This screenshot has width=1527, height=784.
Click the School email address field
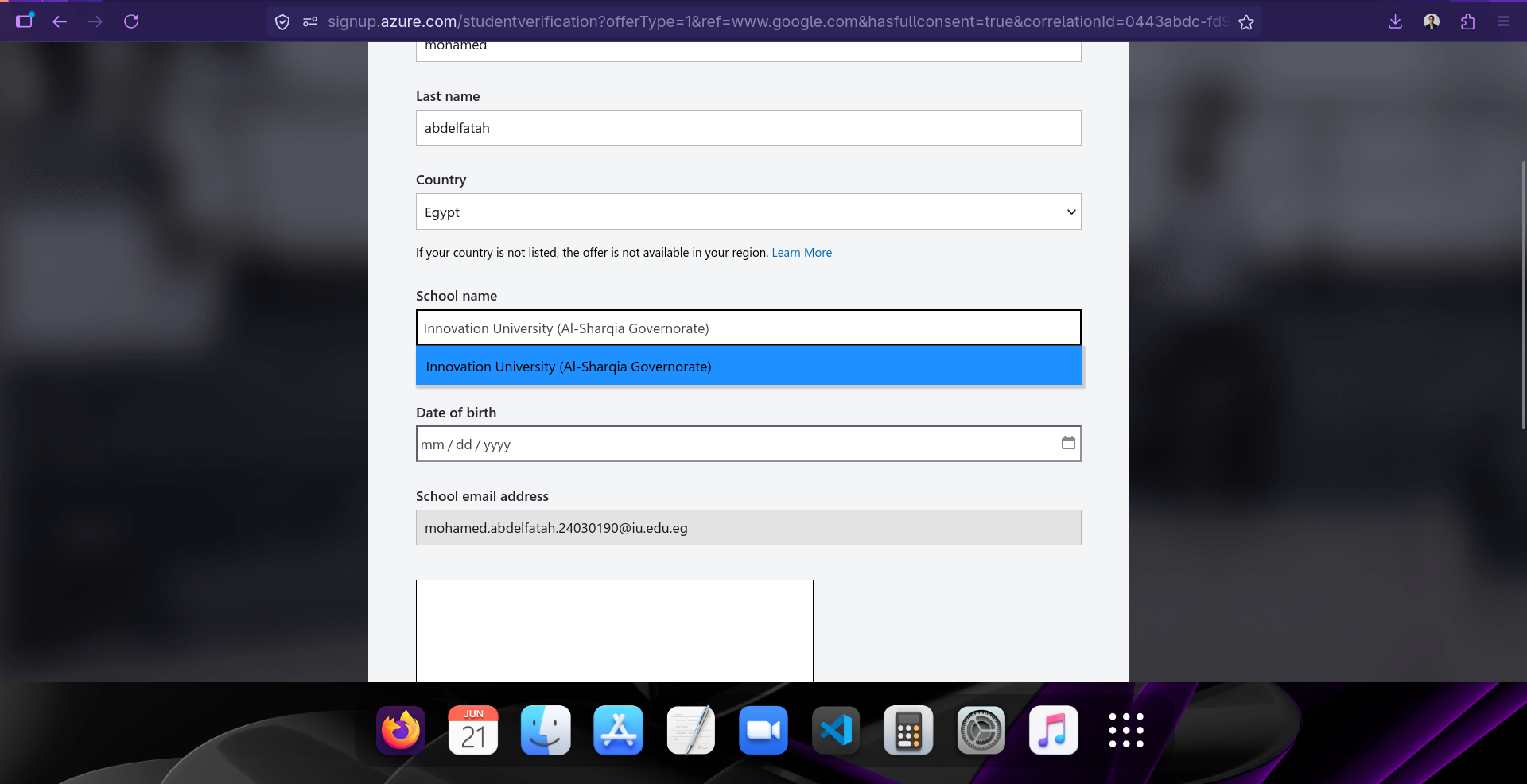[748, 528]
